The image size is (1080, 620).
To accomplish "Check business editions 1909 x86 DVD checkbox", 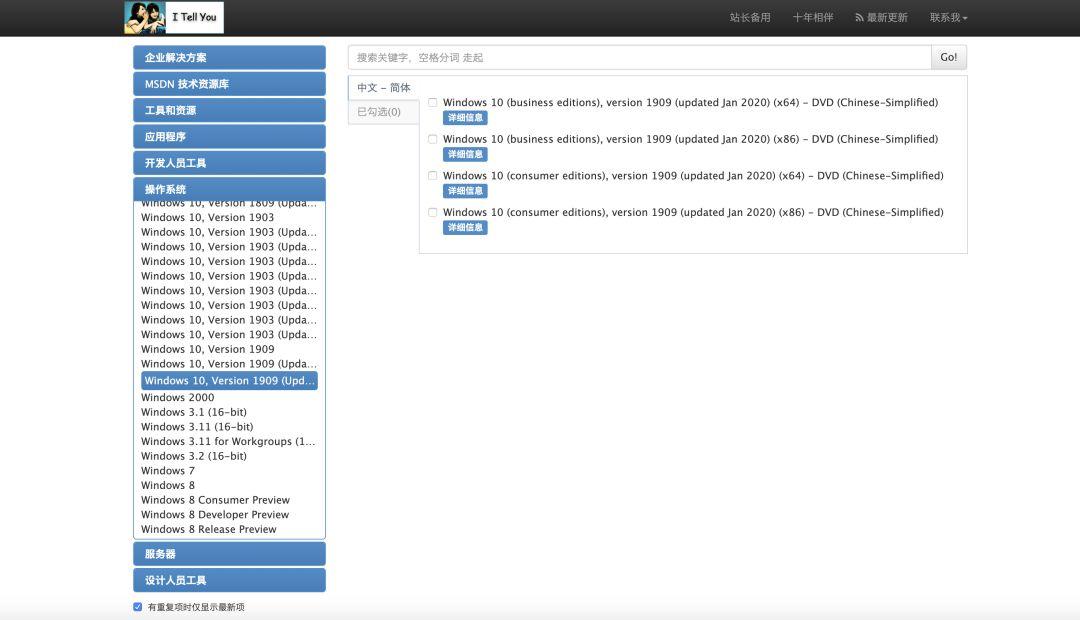I will [x=433, y=139].
